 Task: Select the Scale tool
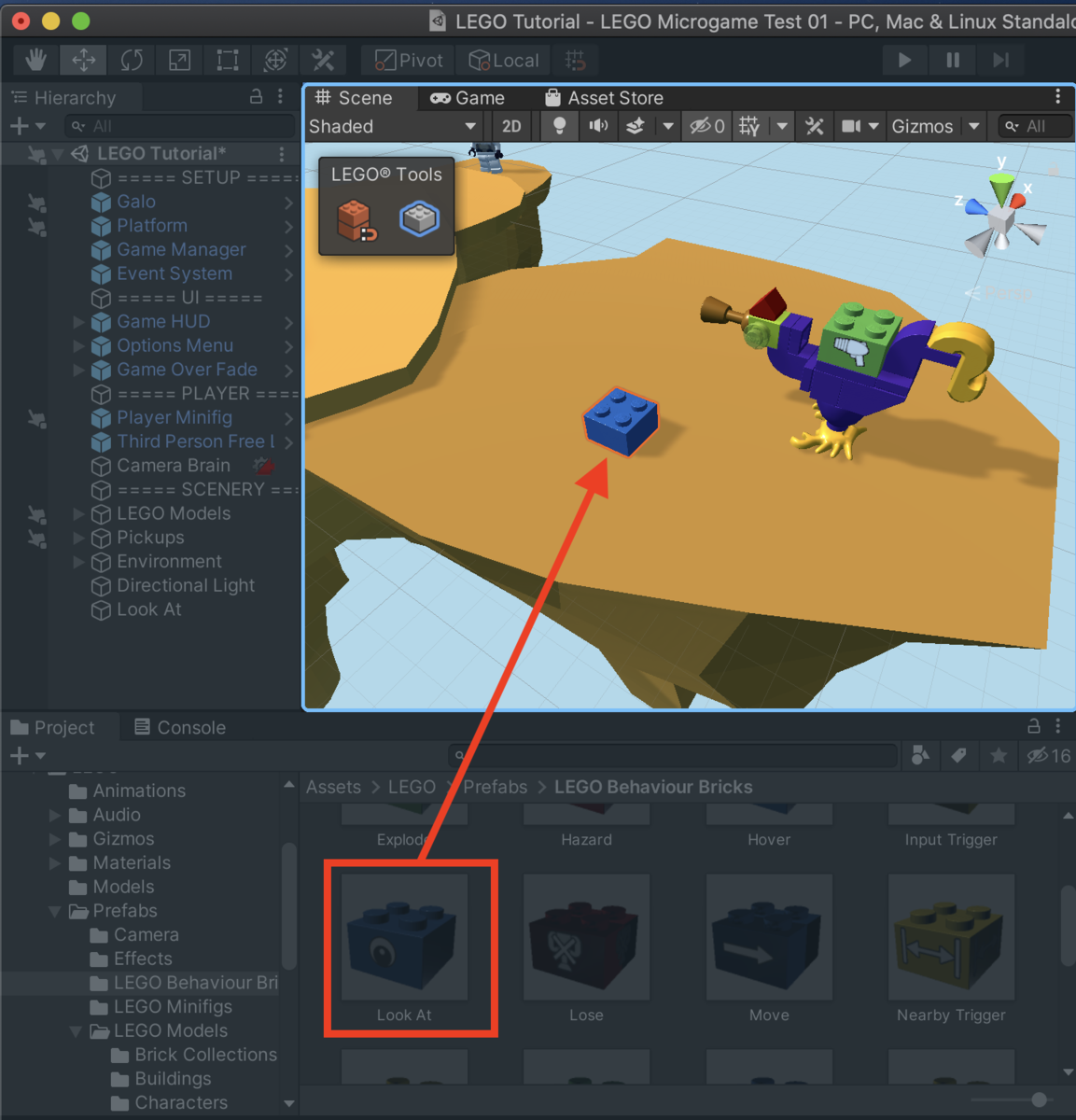[179, 60]
